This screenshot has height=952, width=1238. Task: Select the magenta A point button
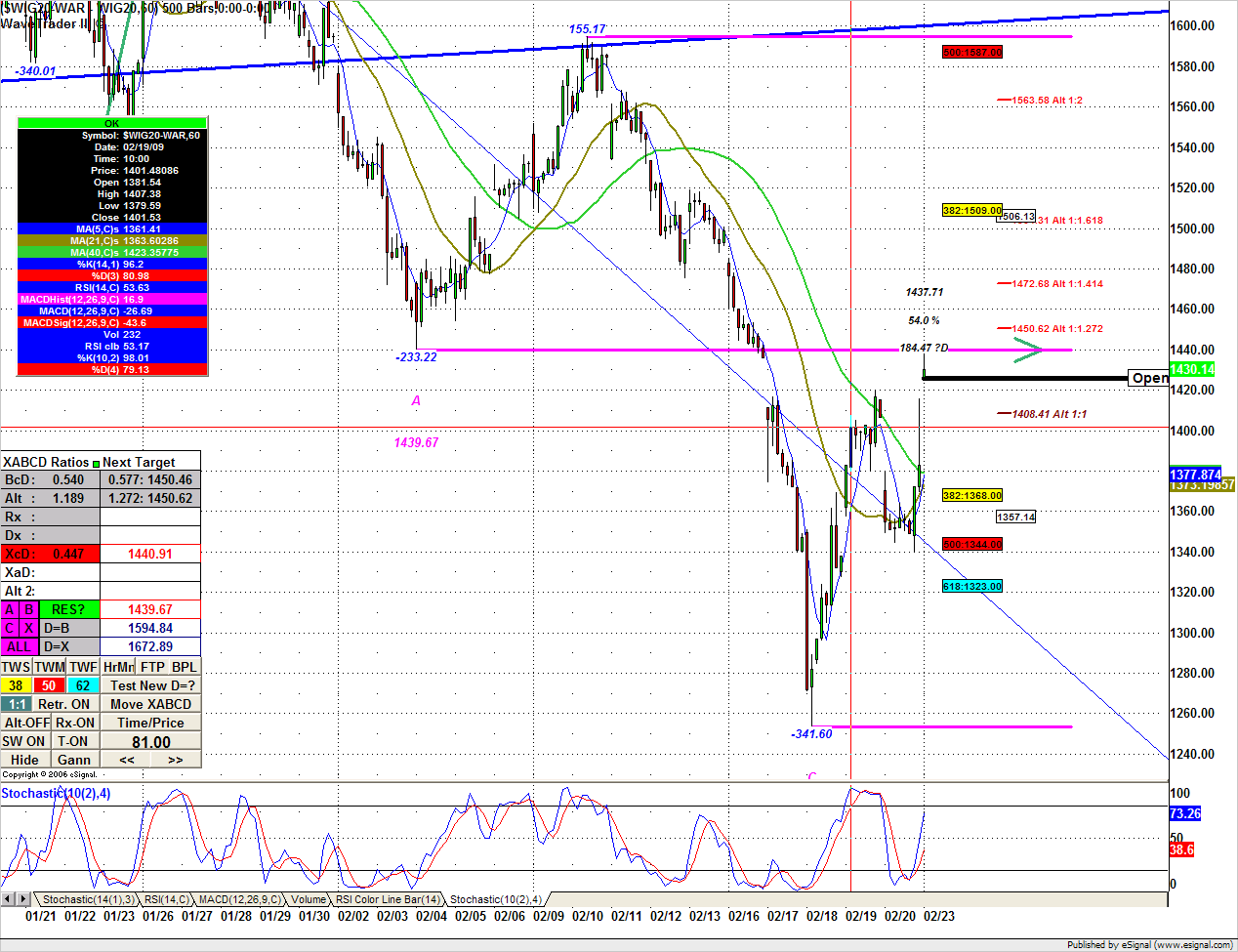[x=10, y=609]
